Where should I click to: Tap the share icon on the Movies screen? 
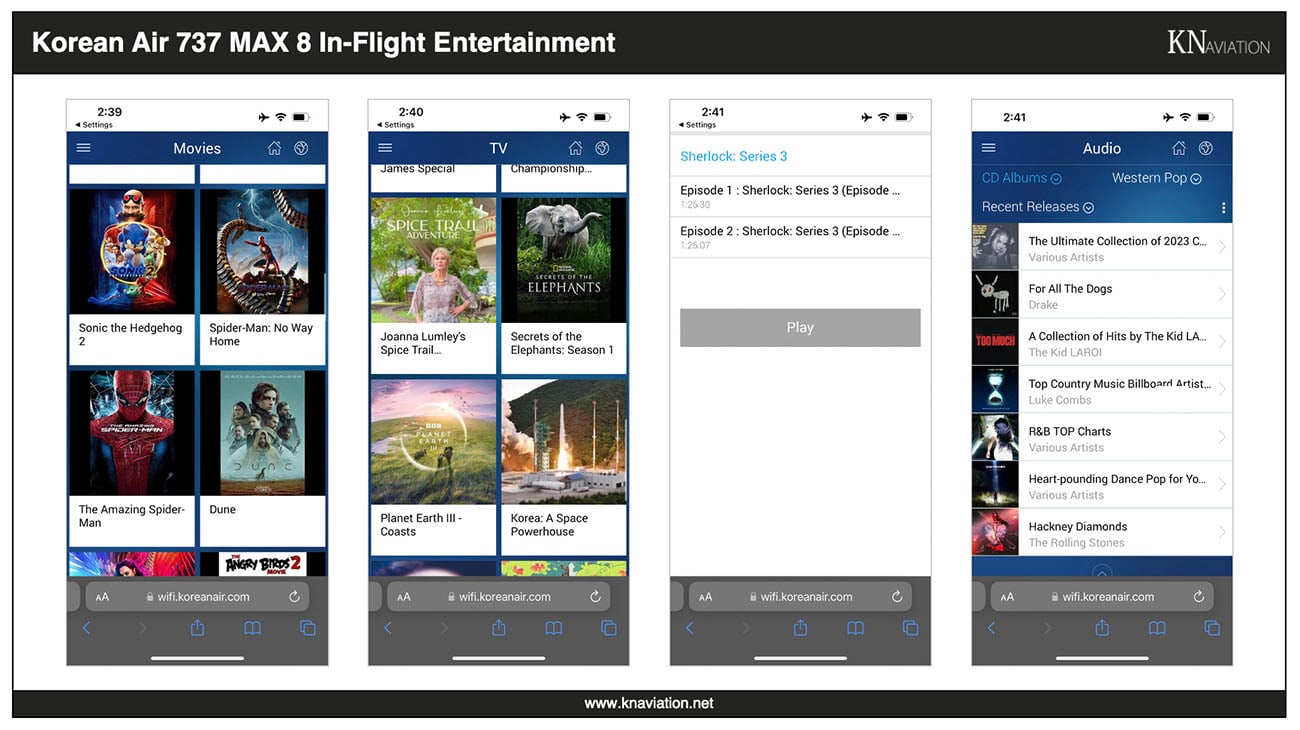[x=197, y=627]
